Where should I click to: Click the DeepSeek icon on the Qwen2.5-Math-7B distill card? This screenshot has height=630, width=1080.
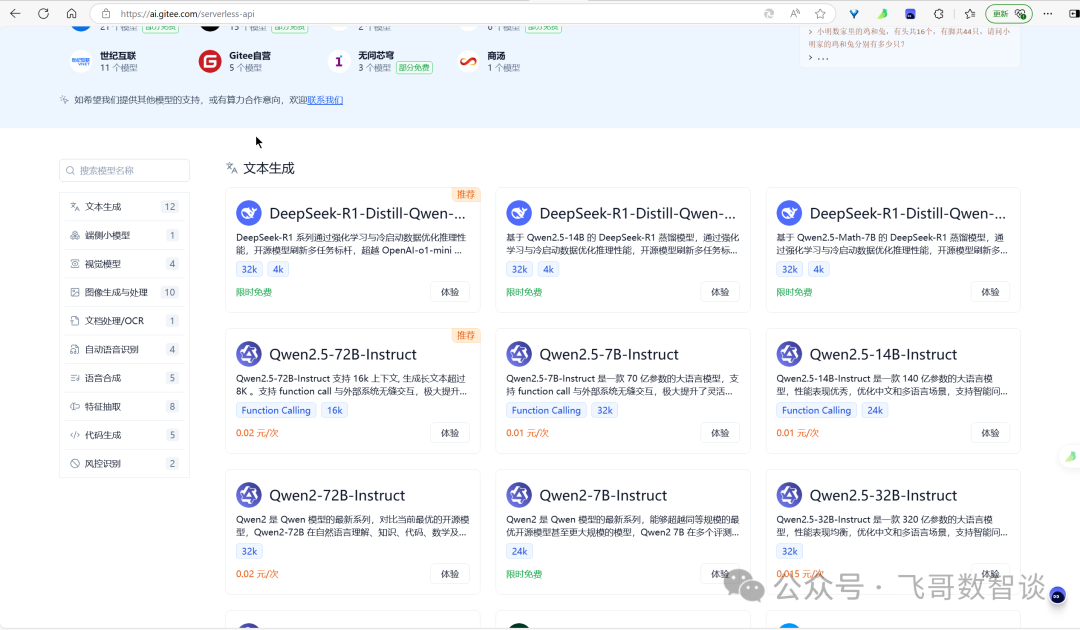coord(789,213)
